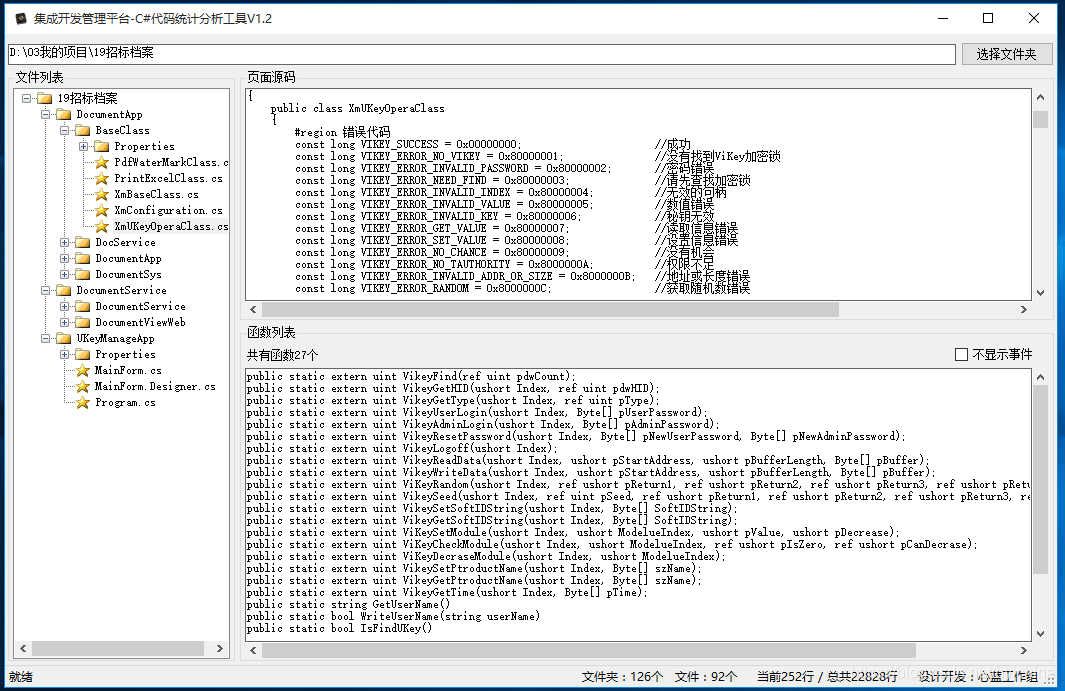This screenshot has height=691, width=1065.
Task: Click the GetUserName function line
Action: point(348,605)
